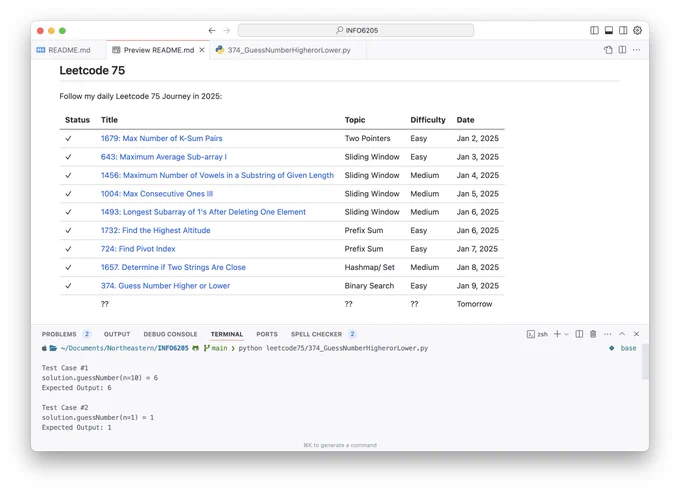The width and height of the screenshot is (680, 492).
Task: Open 1004: Max Consecutive Ones III link
Action: [x=157, y=194]
